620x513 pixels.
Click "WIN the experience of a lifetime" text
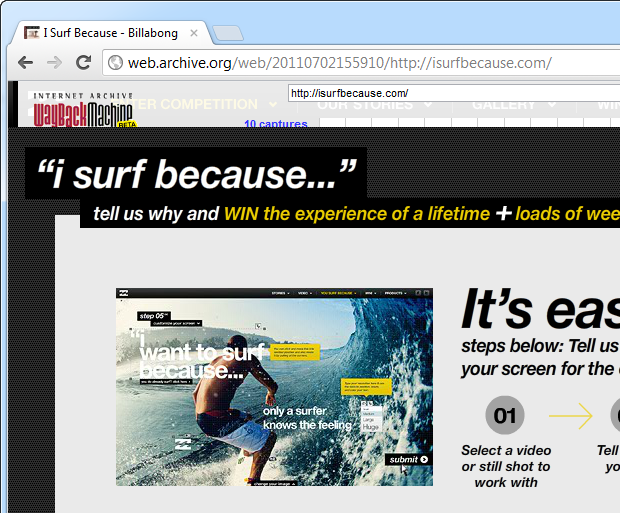357,214
